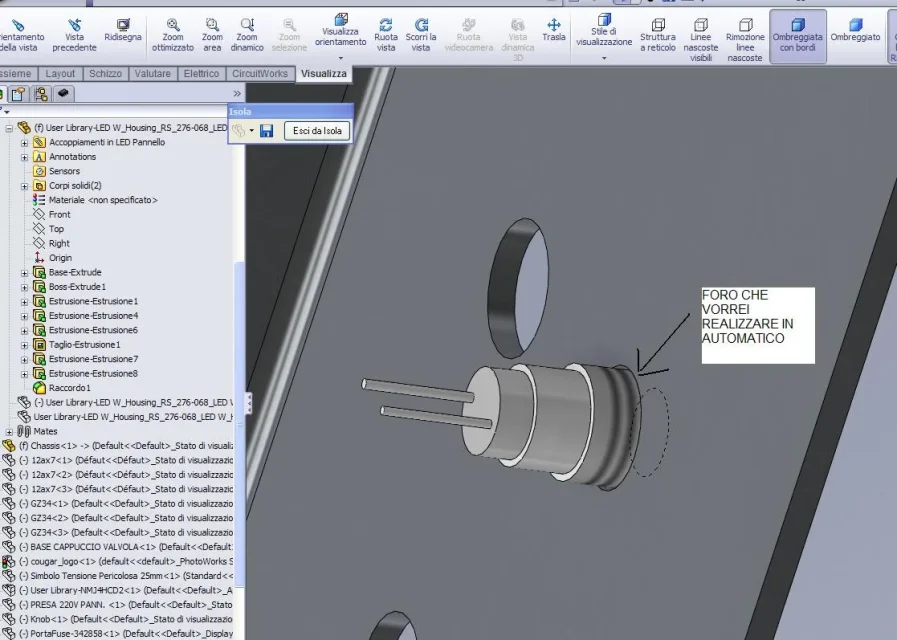Click Esci da Isola button
Screen dimensions: 897x640
(x=317, y=131)
